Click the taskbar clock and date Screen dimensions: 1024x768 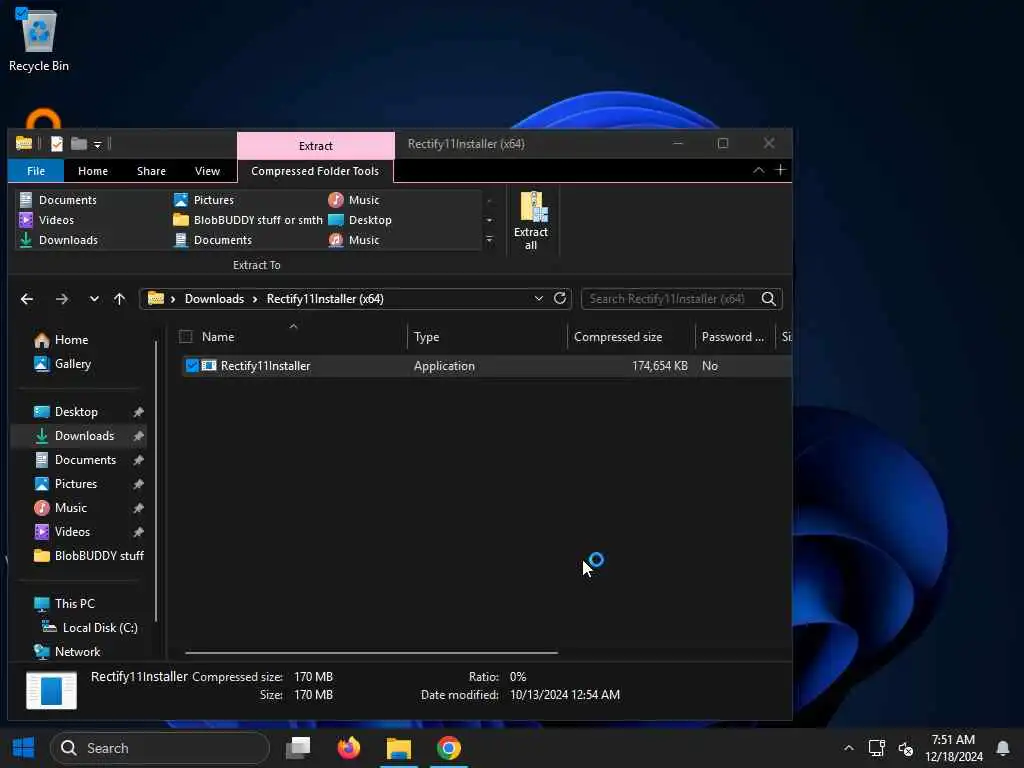953,748
